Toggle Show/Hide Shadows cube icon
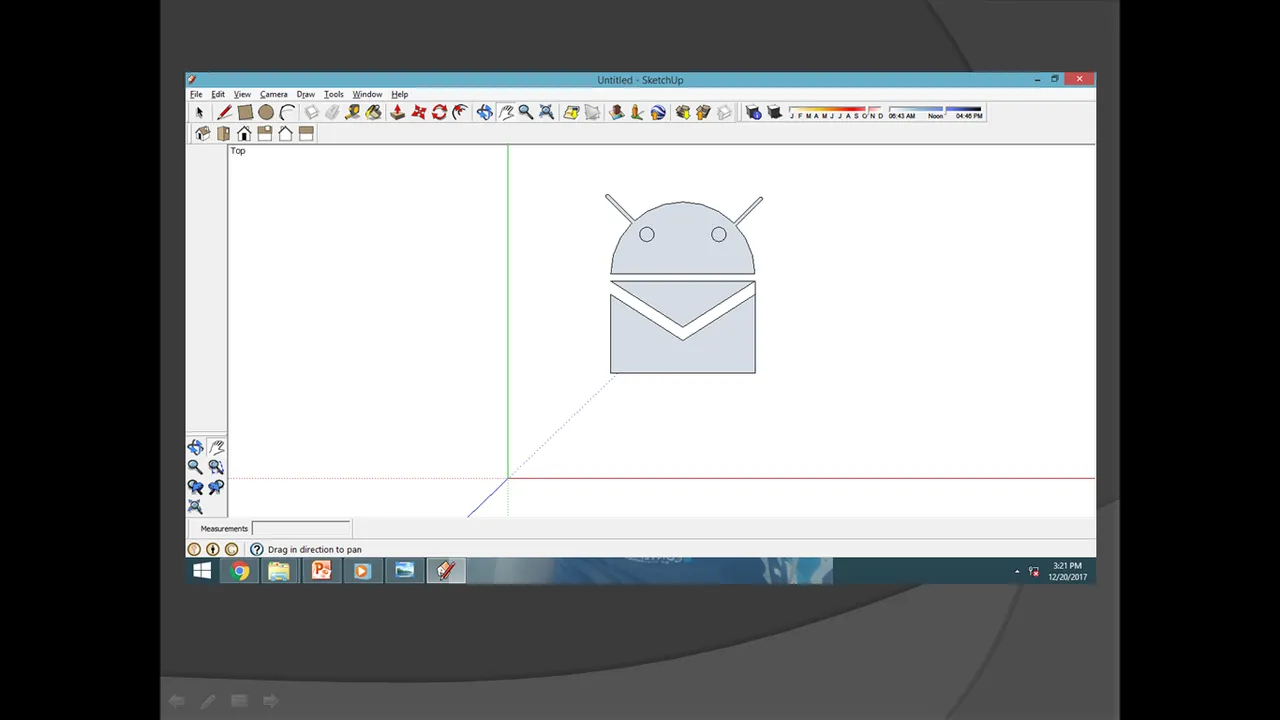Screen dimensions: 1280x720 tap(774, 113)
